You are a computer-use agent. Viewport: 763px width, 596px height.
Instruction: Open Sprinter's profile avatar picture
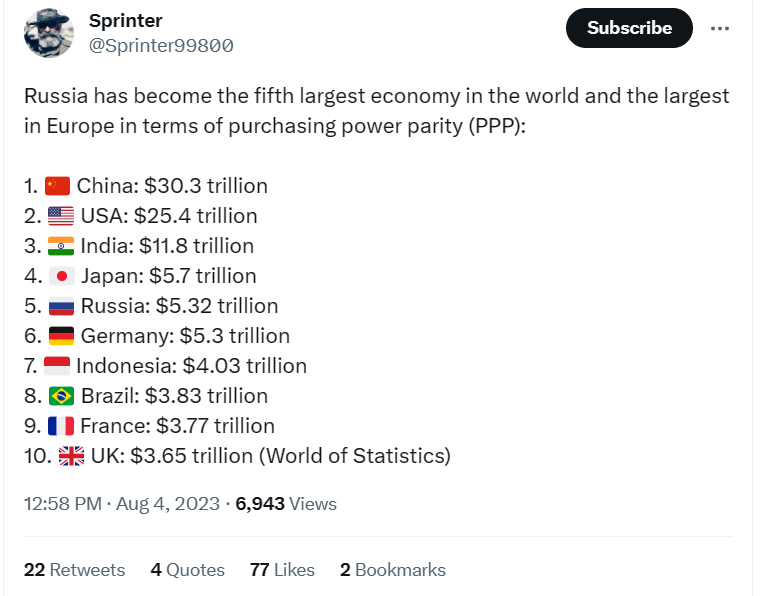pos(49,34)
